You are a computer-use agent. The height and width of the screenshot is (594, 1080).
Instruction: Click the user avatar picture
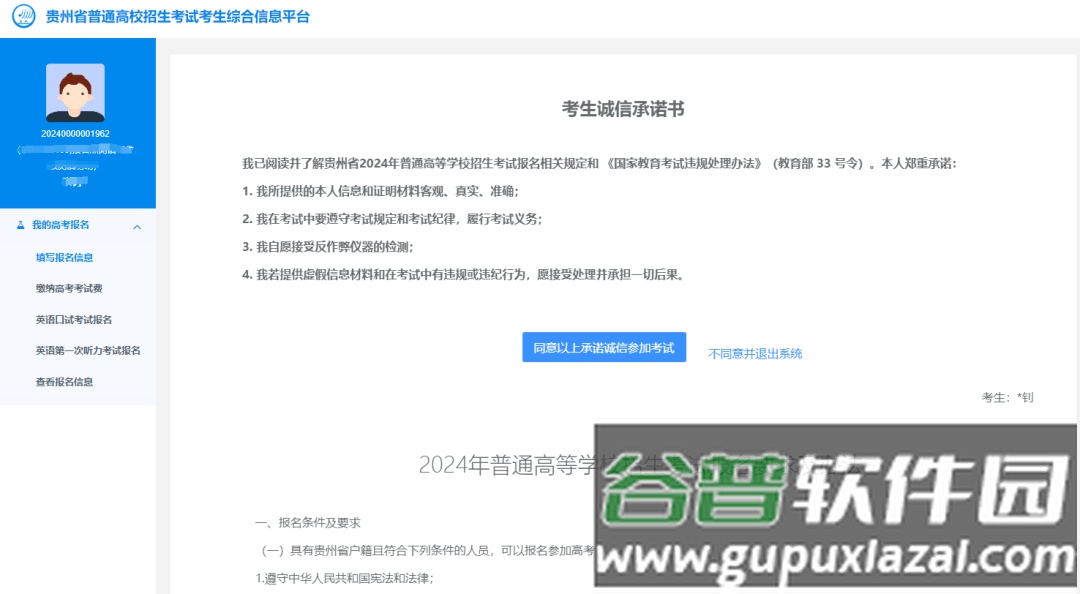coord(75,92)
